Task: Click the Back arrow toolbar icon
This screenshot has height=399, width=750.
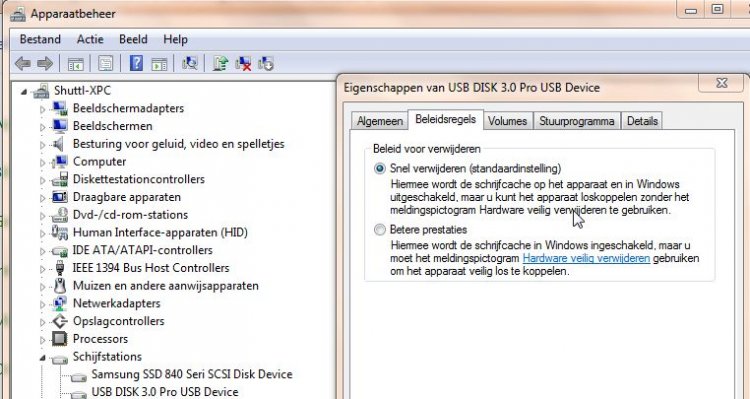Action: (x=23, y=63)
